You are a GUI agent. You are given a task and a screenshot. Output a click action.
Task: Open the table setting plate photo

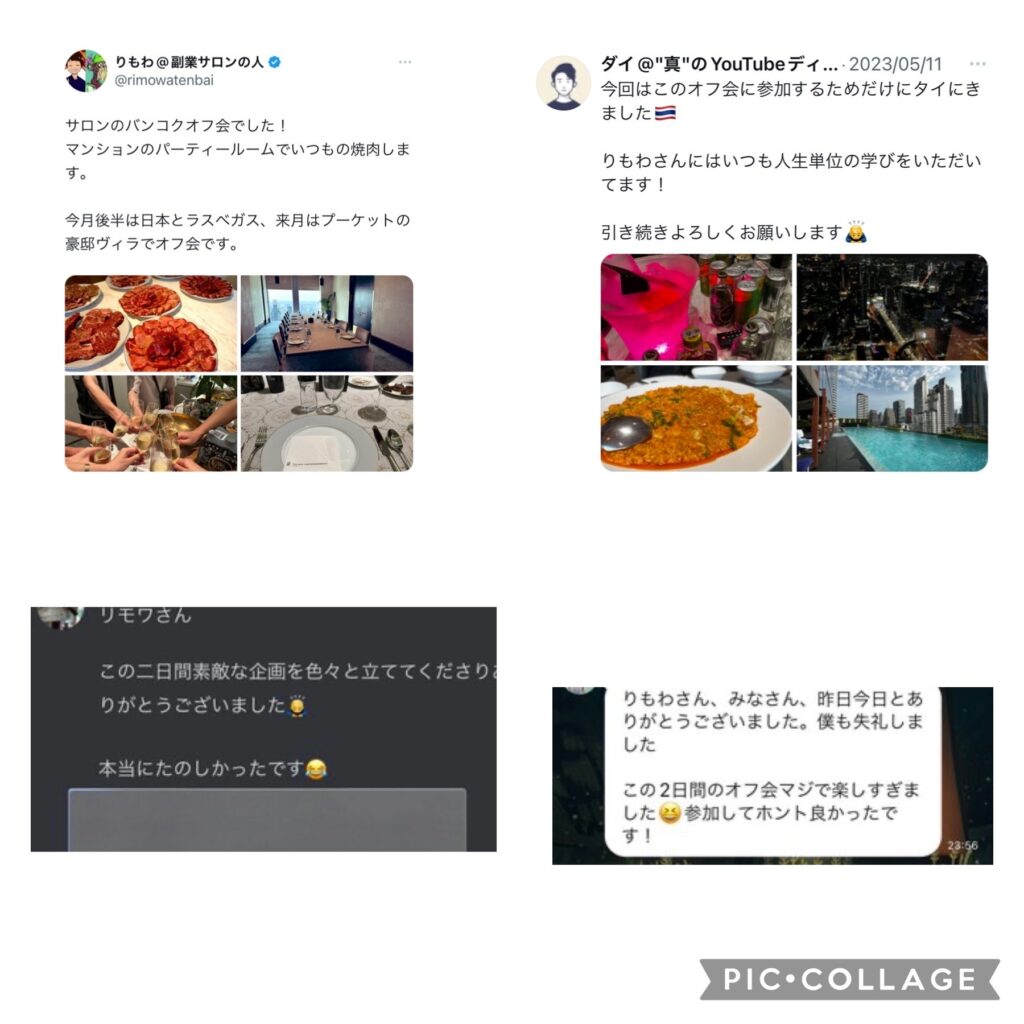point(327,423)
